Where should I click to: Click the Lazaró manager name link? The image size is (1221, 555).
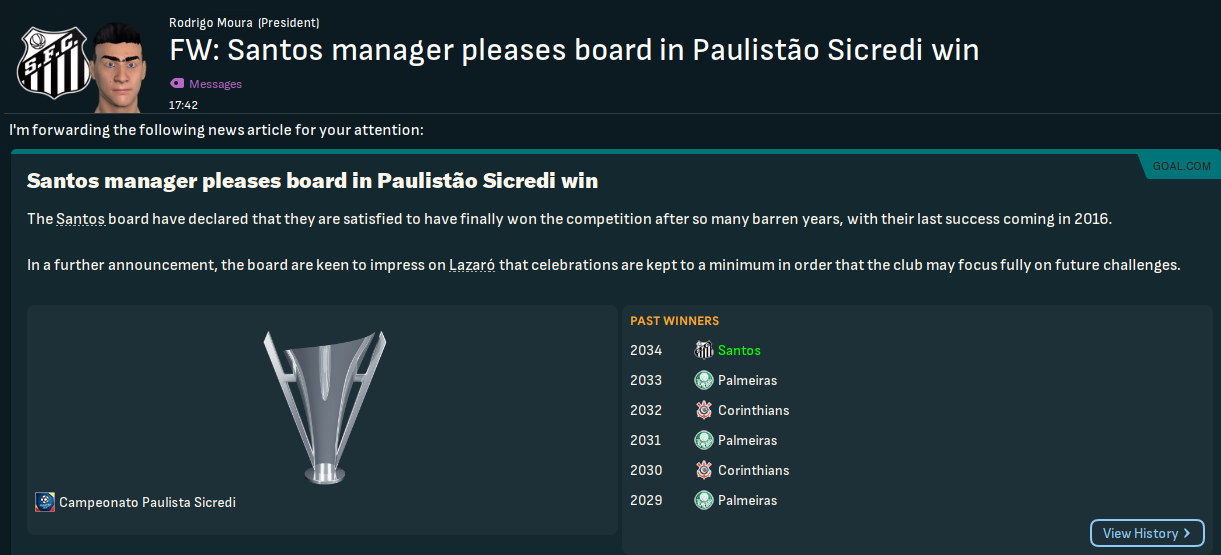pyautogui.click(x=472, y=266)
